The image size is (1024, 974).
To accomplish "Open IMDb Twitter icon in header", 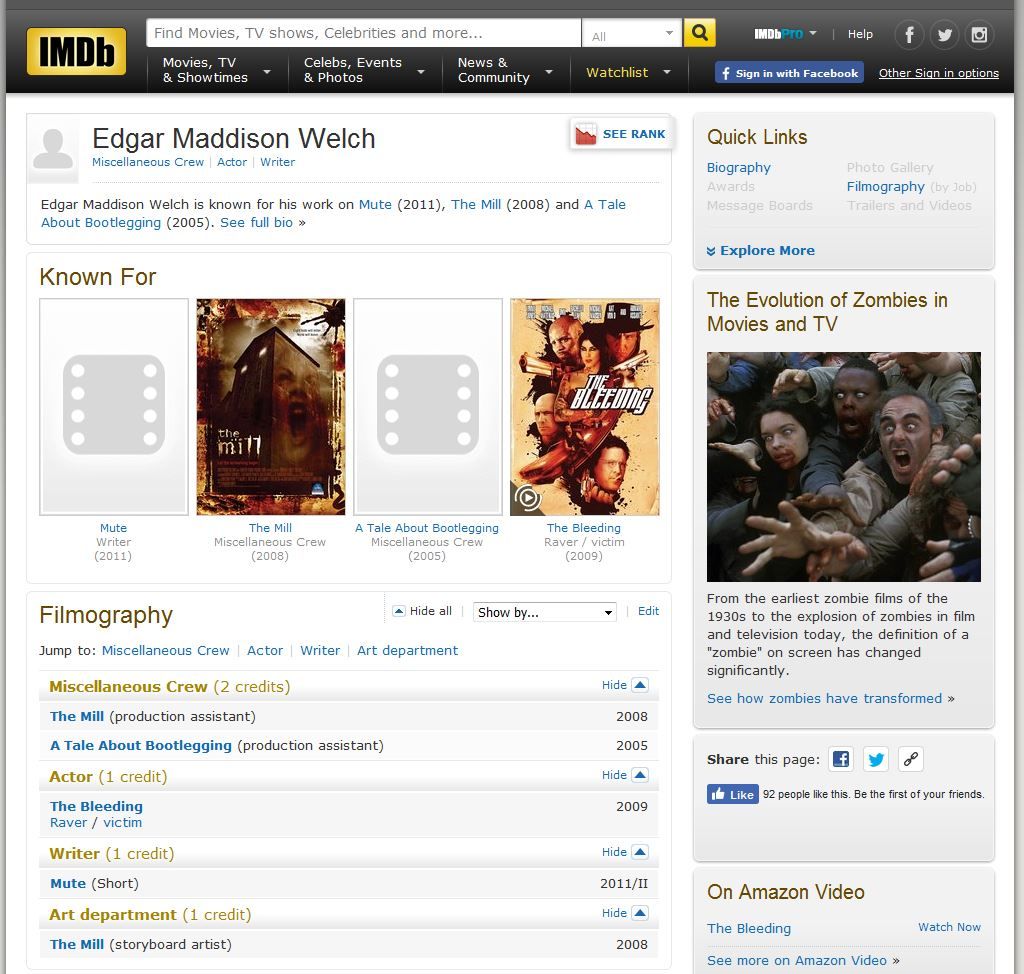I will (x=944, y=35).
